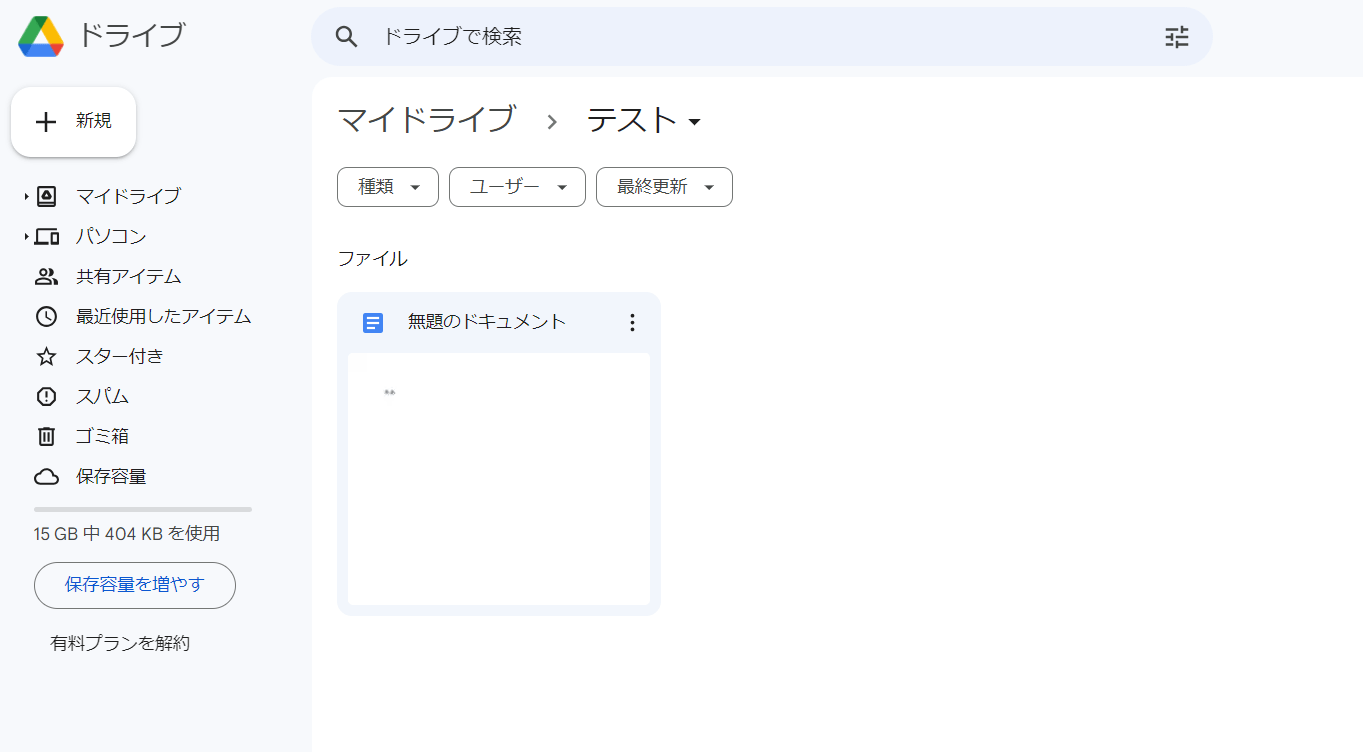1363x752 pixels.
Task: Open the 最終更新 filter dropdown
Action: pyautogui.click(x=664, y=187)
